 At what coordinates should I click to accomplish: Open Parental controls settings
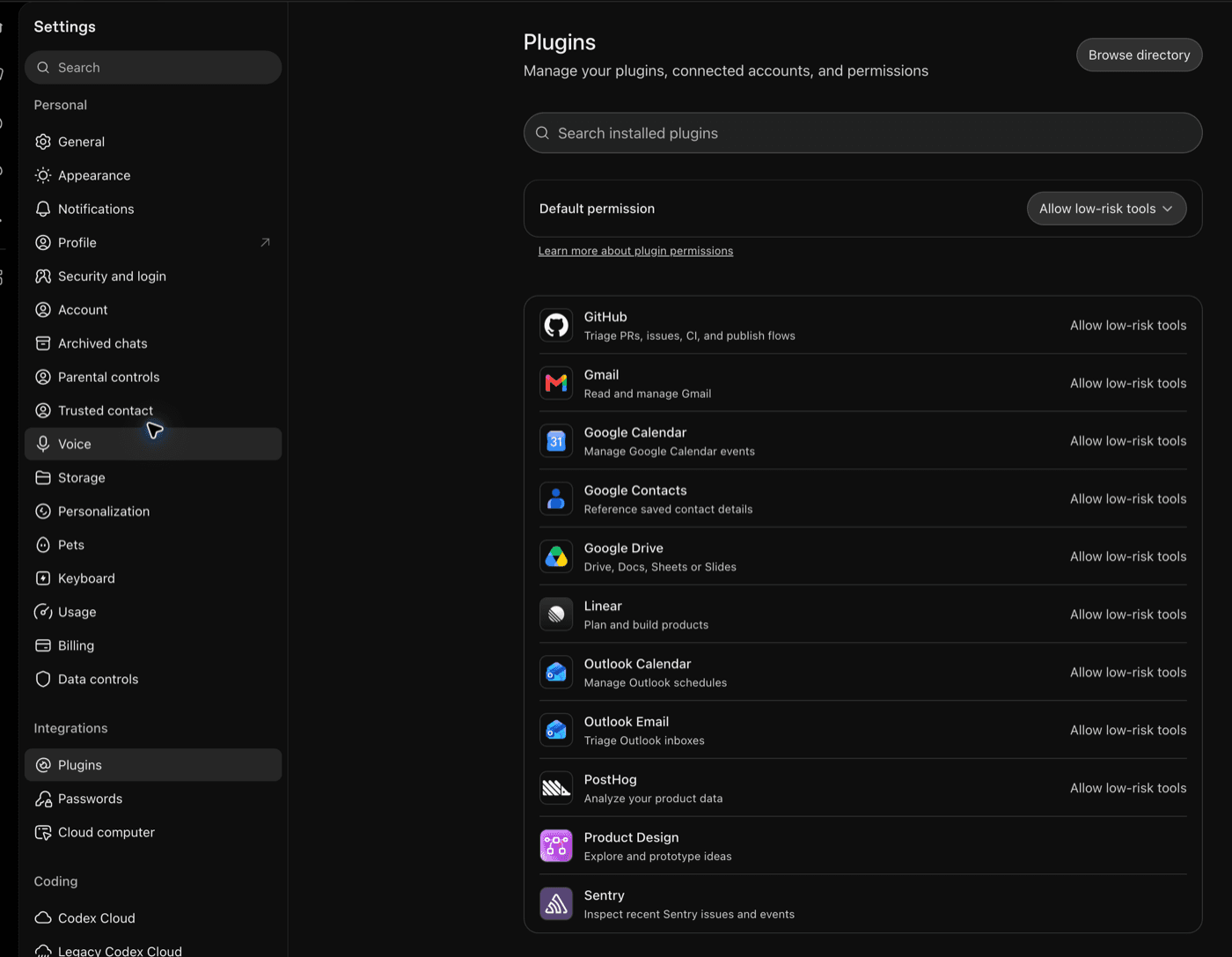pos(153,377)
